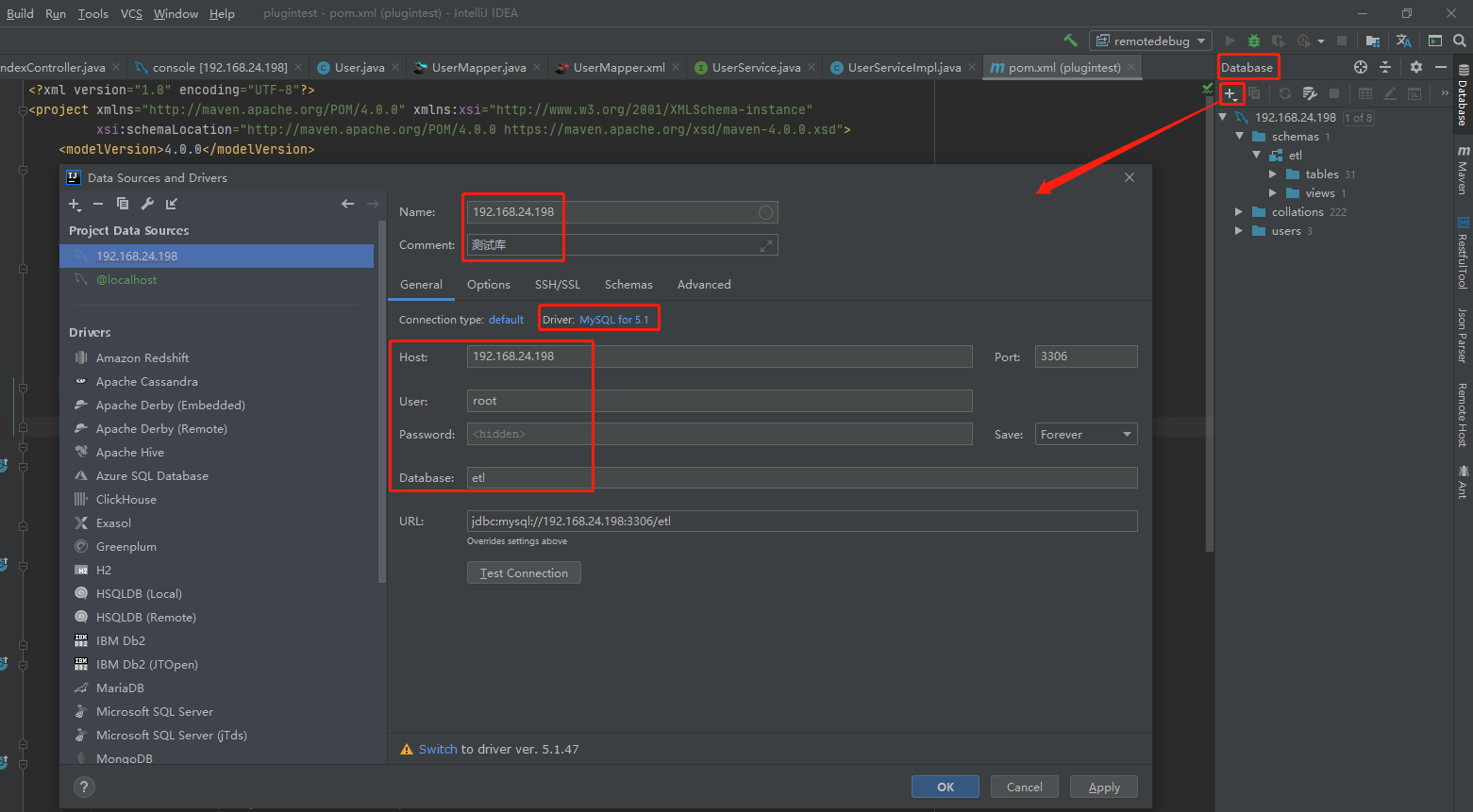Click the crosshair icon in Database panel header
This screenshot has width=1473, height=812.
(x=1361, y=67)
